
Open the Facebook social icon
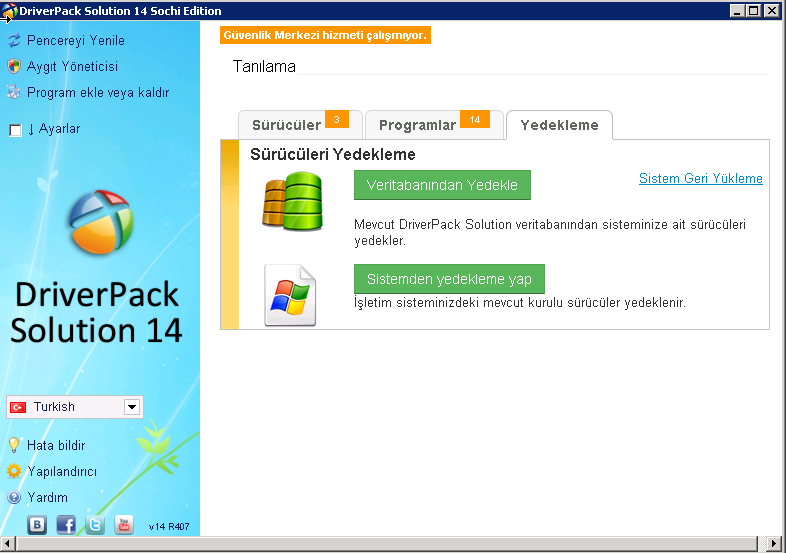(66, 525)
